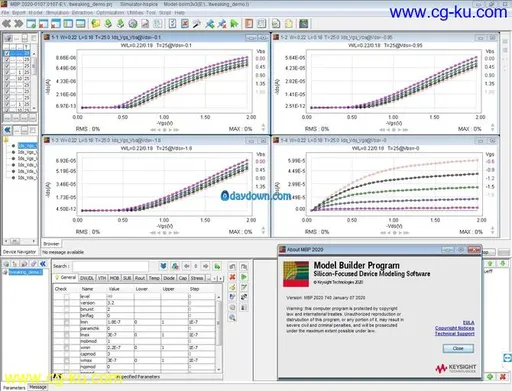This screenshot has height=391, width=512.
Task: Switch to the Message tab at bottom
Action: 38,387
